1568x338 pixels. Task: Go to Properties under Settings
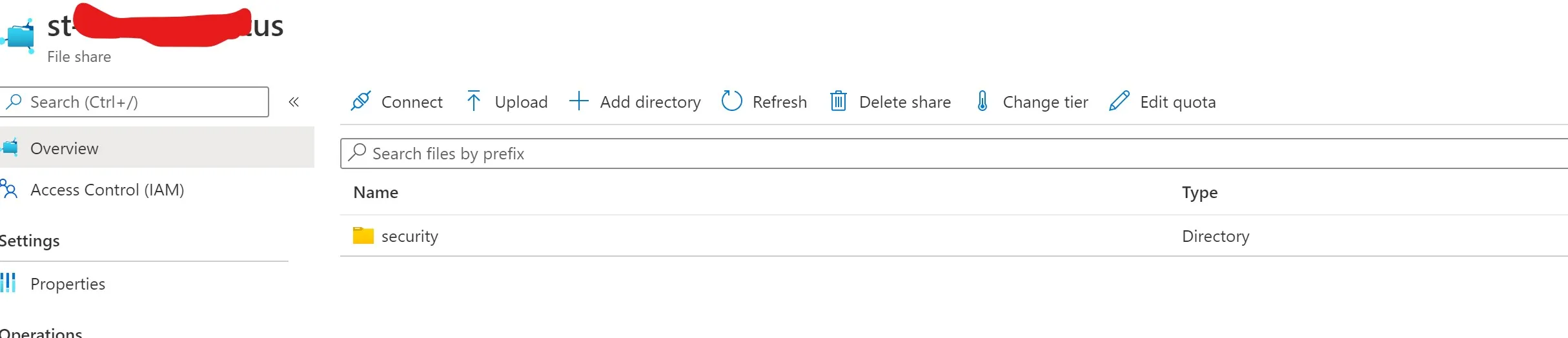[x=68, y=284]
